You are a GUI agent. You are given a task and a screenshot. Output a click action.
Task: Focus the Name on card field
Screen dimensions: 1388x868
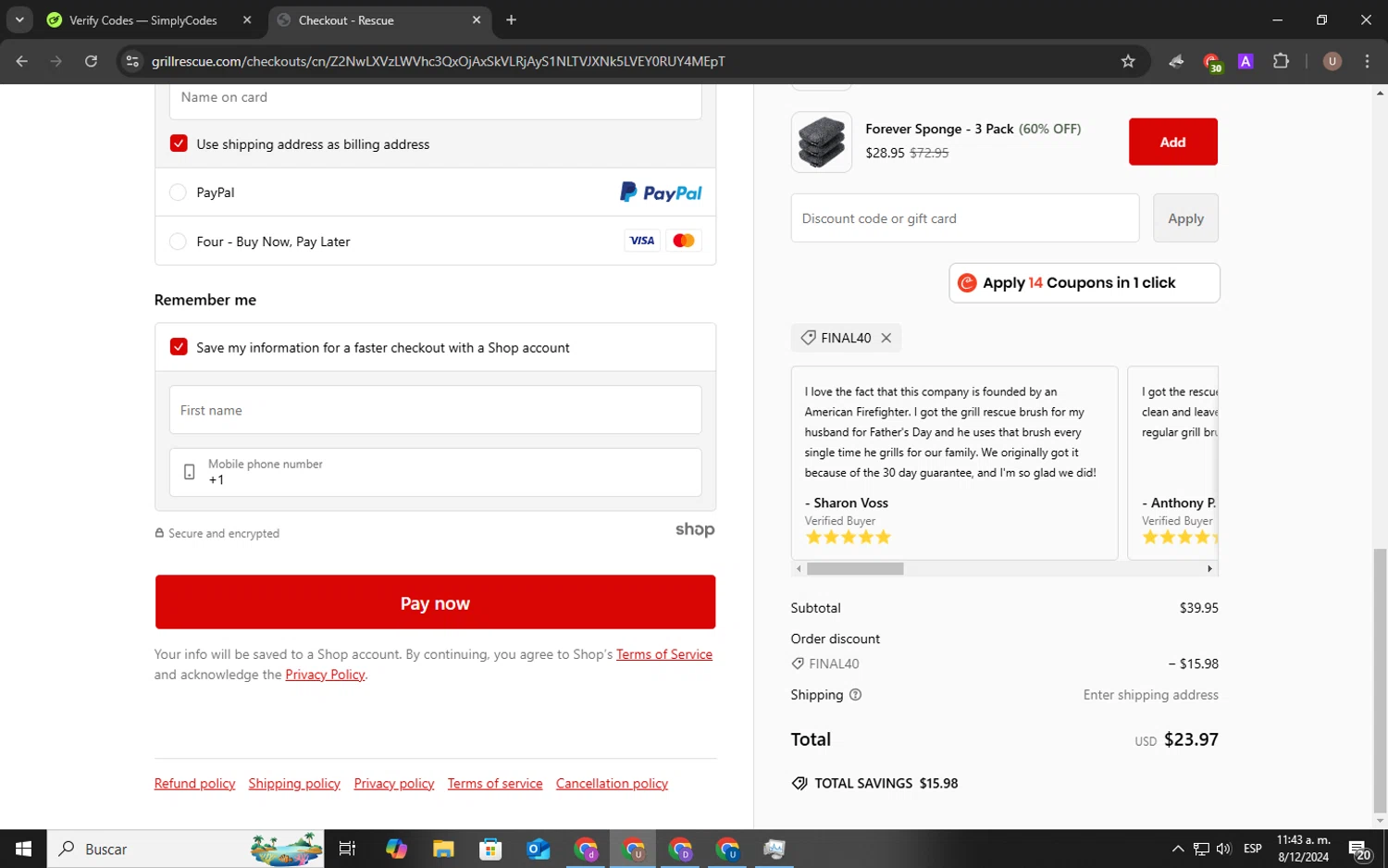[435, 100]
